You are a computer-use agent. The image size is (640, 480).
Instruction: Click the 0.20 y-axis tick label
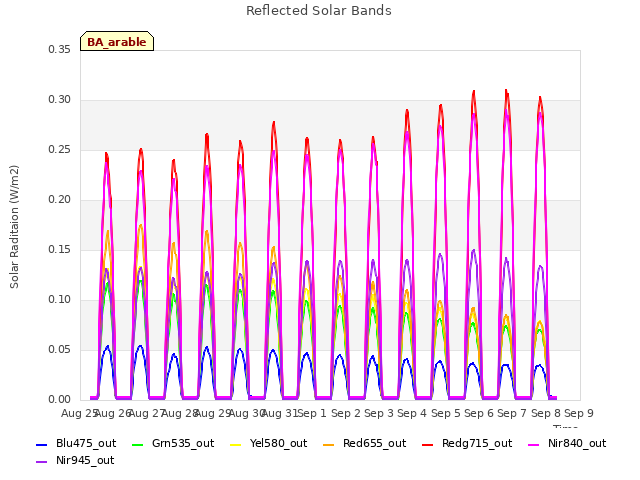(x=60, y=200)
